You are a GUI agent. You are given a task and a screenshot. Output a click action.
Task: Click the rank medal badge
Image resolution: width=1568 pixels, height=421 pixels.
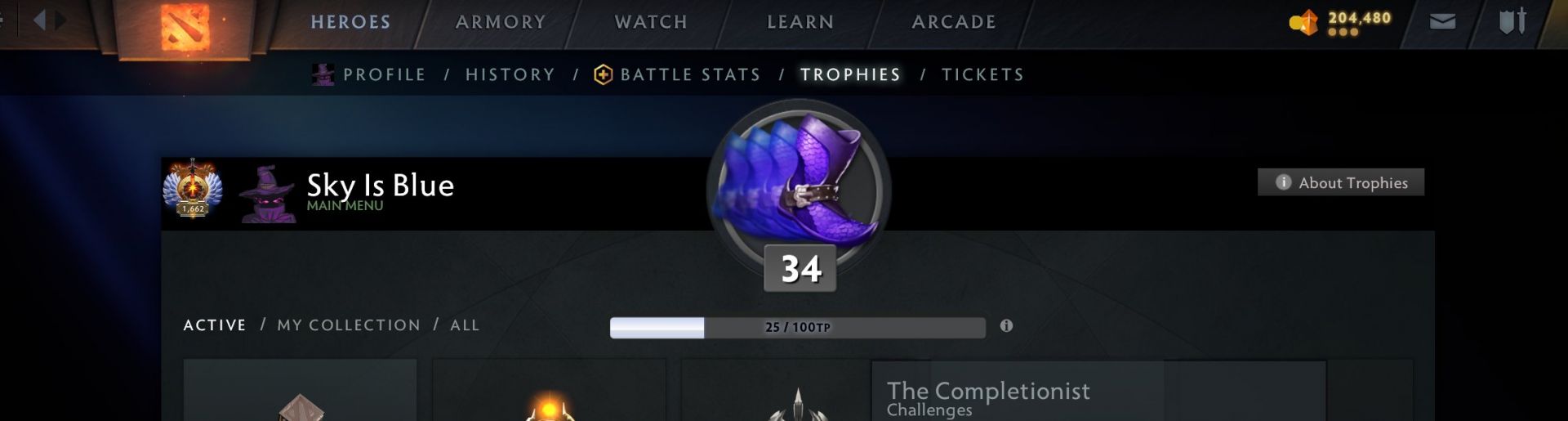tap(193, 189)
